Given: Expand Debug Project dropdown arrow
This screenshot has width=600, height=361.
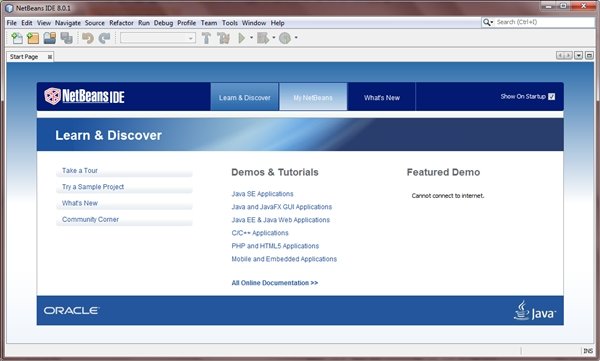Looking at the screenshot, I should (x=274, y=38).
